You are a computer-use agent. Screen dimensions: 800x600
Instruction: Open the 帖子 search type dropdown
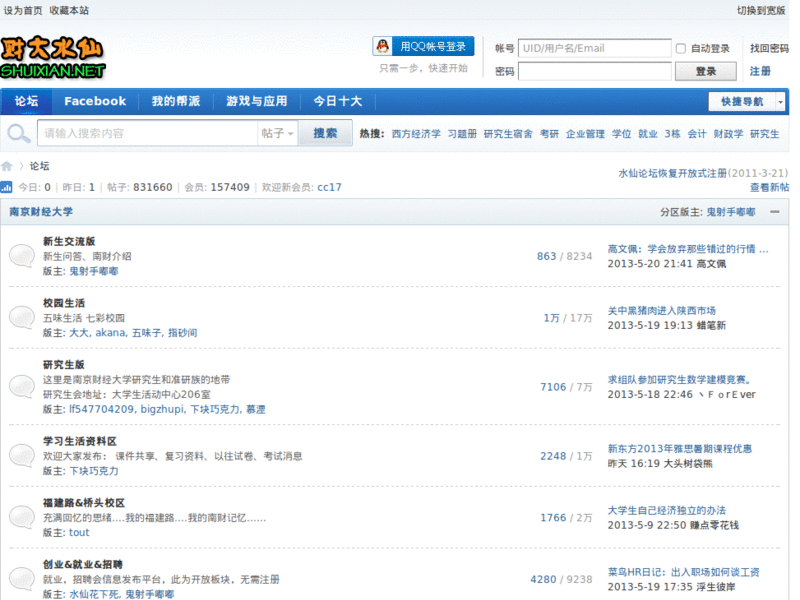[277, 133]
